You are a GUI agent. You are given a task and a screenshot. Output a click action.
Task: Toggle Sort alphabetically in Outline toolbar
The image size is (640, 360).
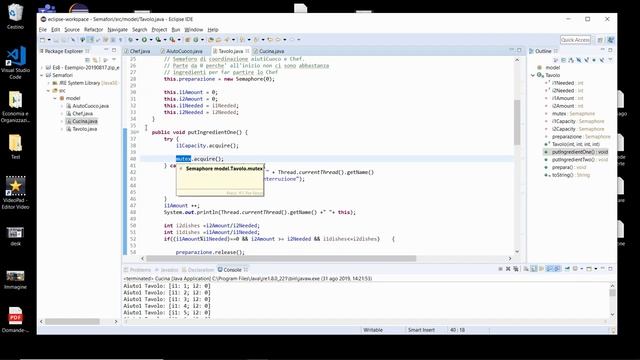pos(571,60)
